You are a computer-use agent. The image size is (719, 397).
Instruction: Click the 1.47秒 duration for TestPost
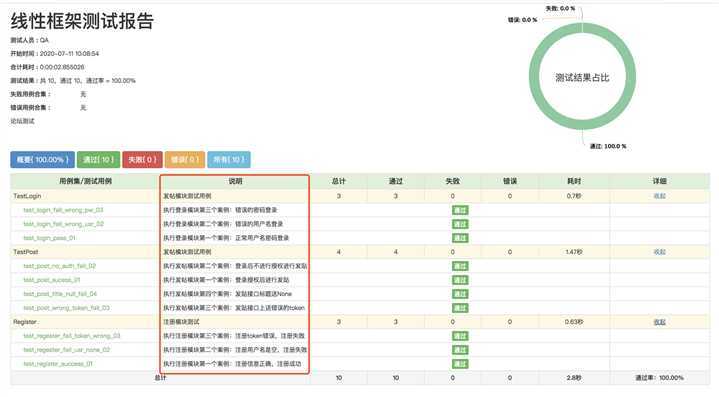(574, 252)
